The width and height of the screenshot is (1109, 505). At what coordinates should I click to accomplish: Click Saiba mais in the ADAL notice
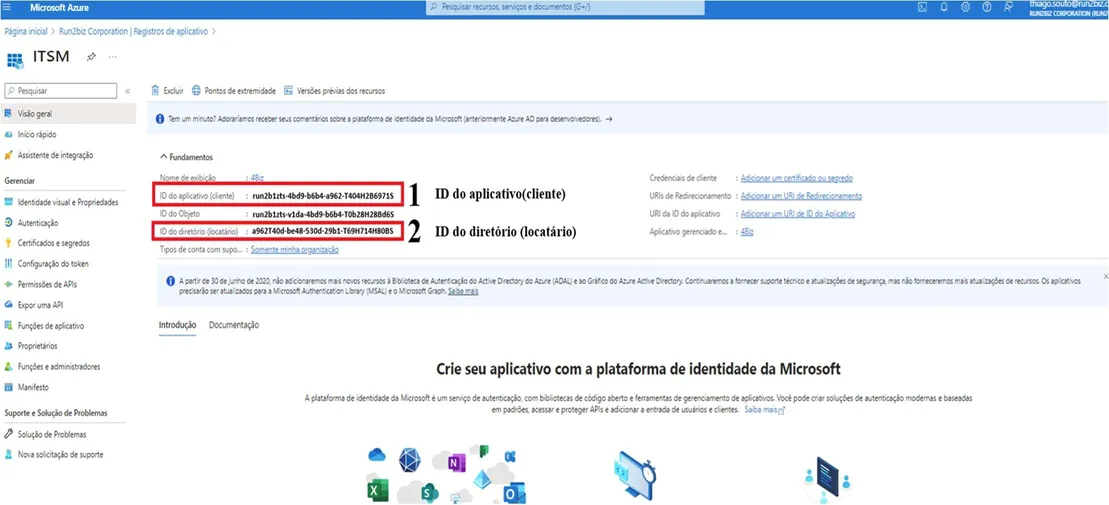(x=464, y=291)
